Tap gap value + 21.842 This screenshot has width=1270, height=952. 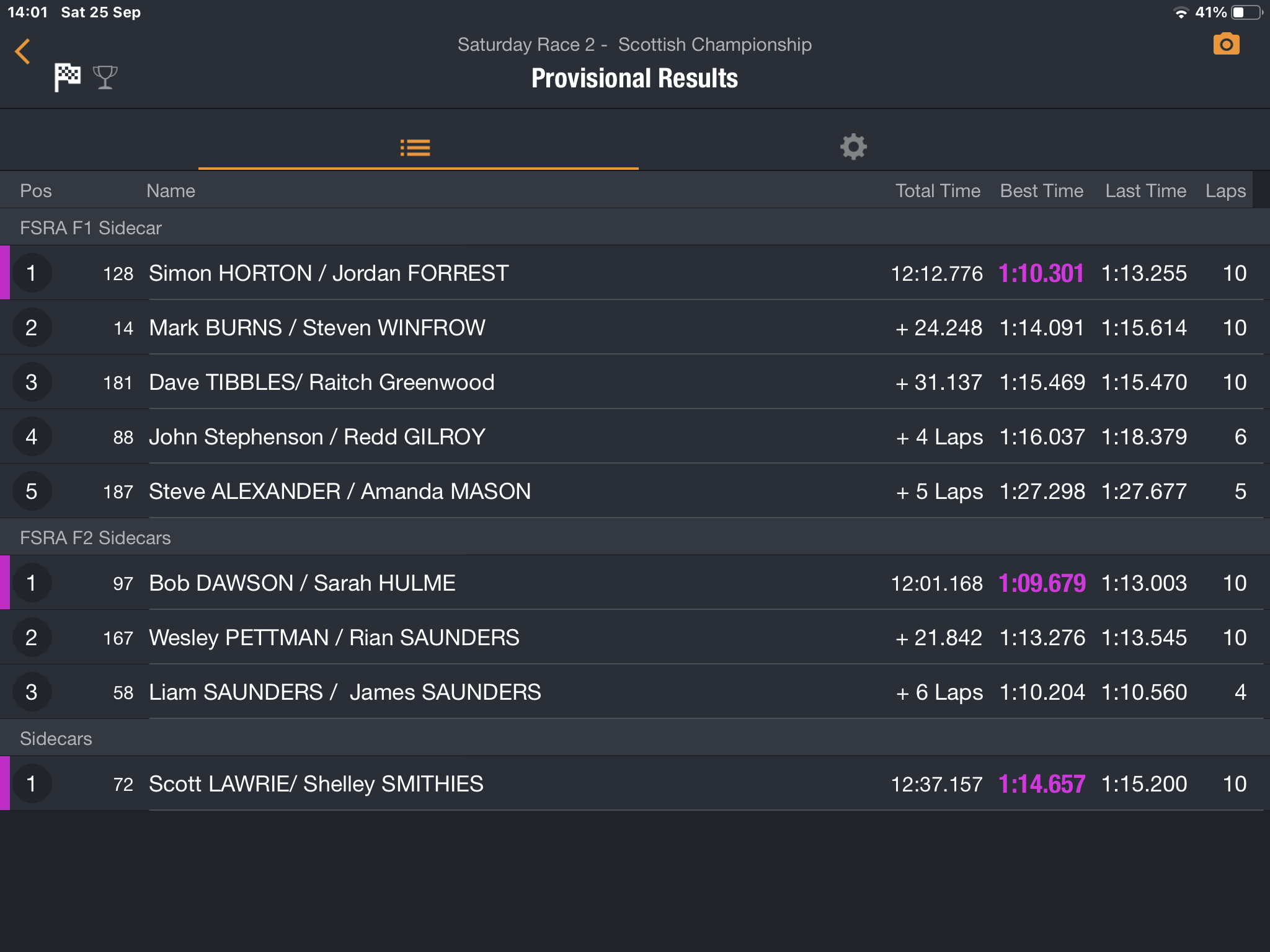point(939,638)
